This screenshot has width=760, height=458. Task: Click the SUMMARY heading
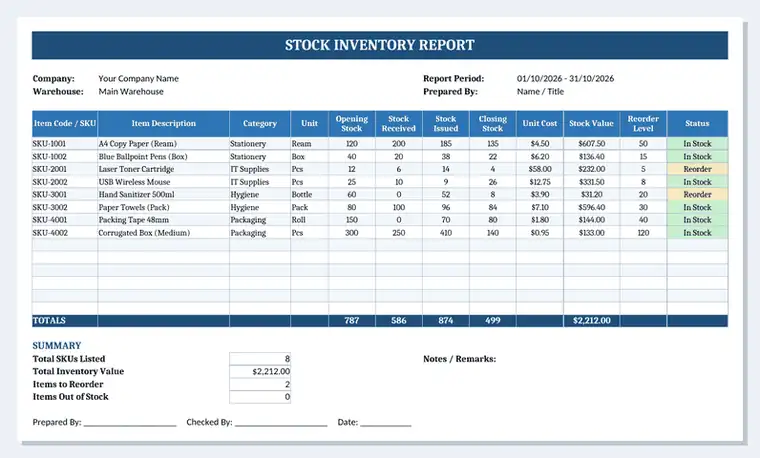tap(57, 346)
